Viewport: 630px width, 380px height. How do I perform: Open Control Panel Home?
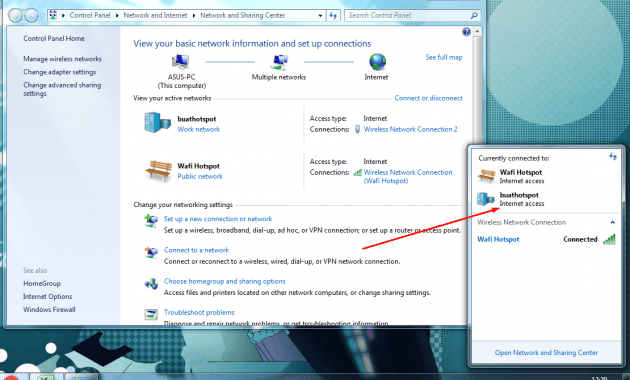tap(54, 39)
